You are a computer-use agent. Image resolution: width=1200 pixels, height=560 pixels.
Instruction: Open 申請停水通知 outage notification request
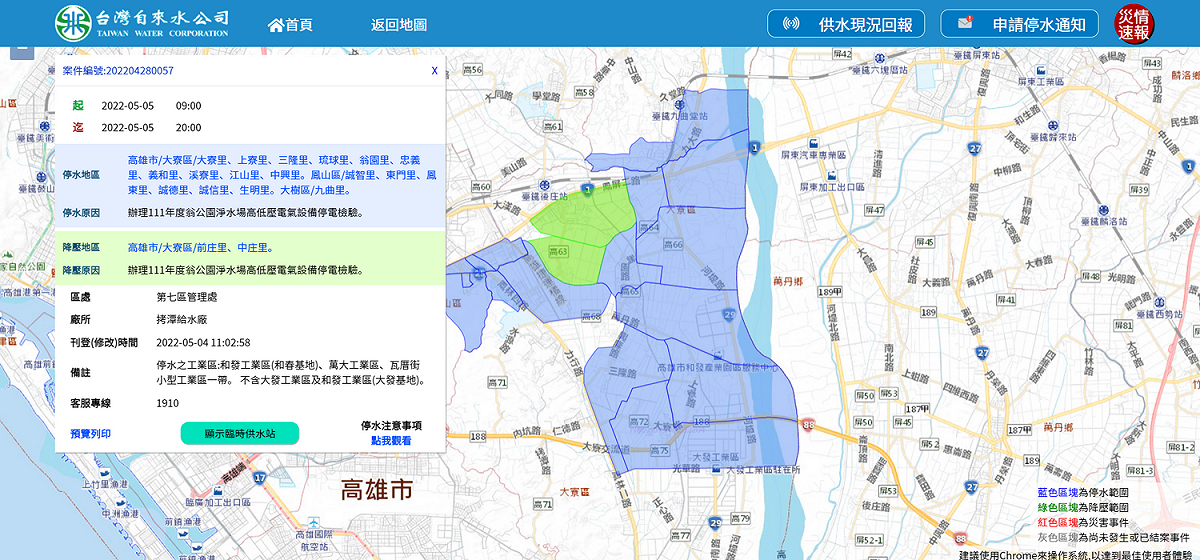pyautogui.click(x=1019, y=24)
